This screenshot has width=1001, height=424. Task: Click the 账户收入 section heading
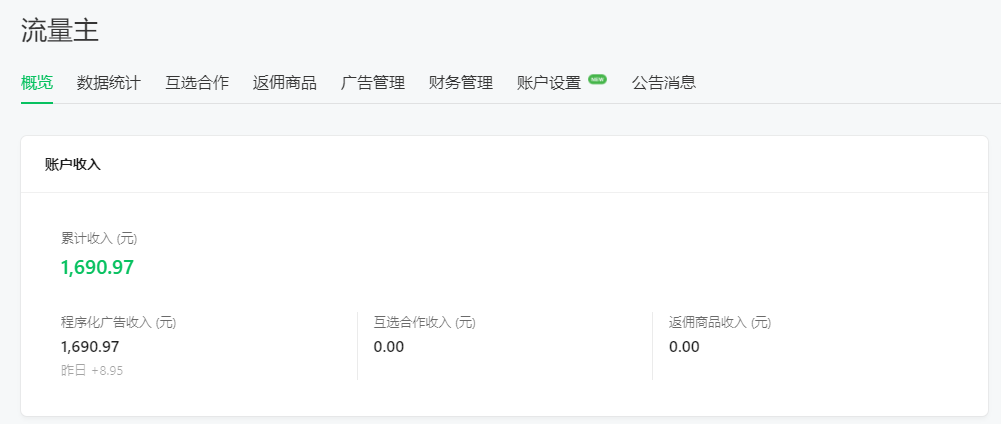[73, 164]
